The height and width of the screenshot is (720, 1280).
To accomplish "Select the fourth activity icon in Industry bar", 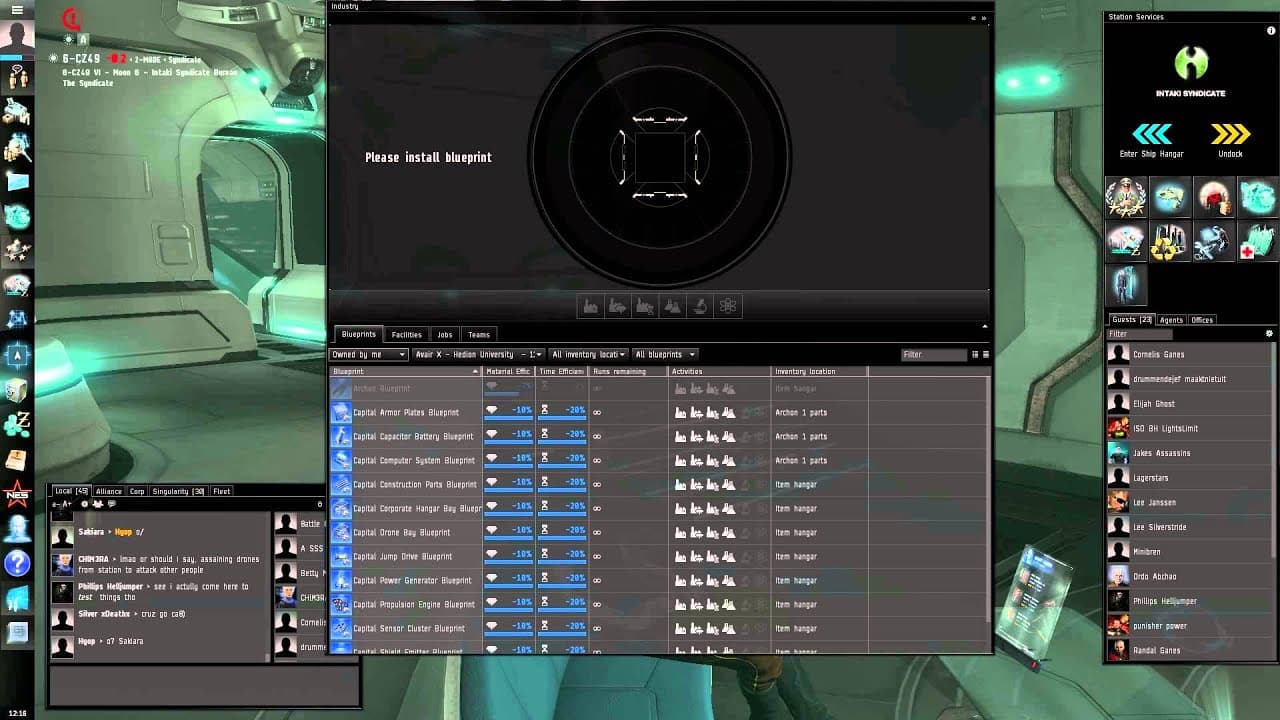I will pos(673,306).
